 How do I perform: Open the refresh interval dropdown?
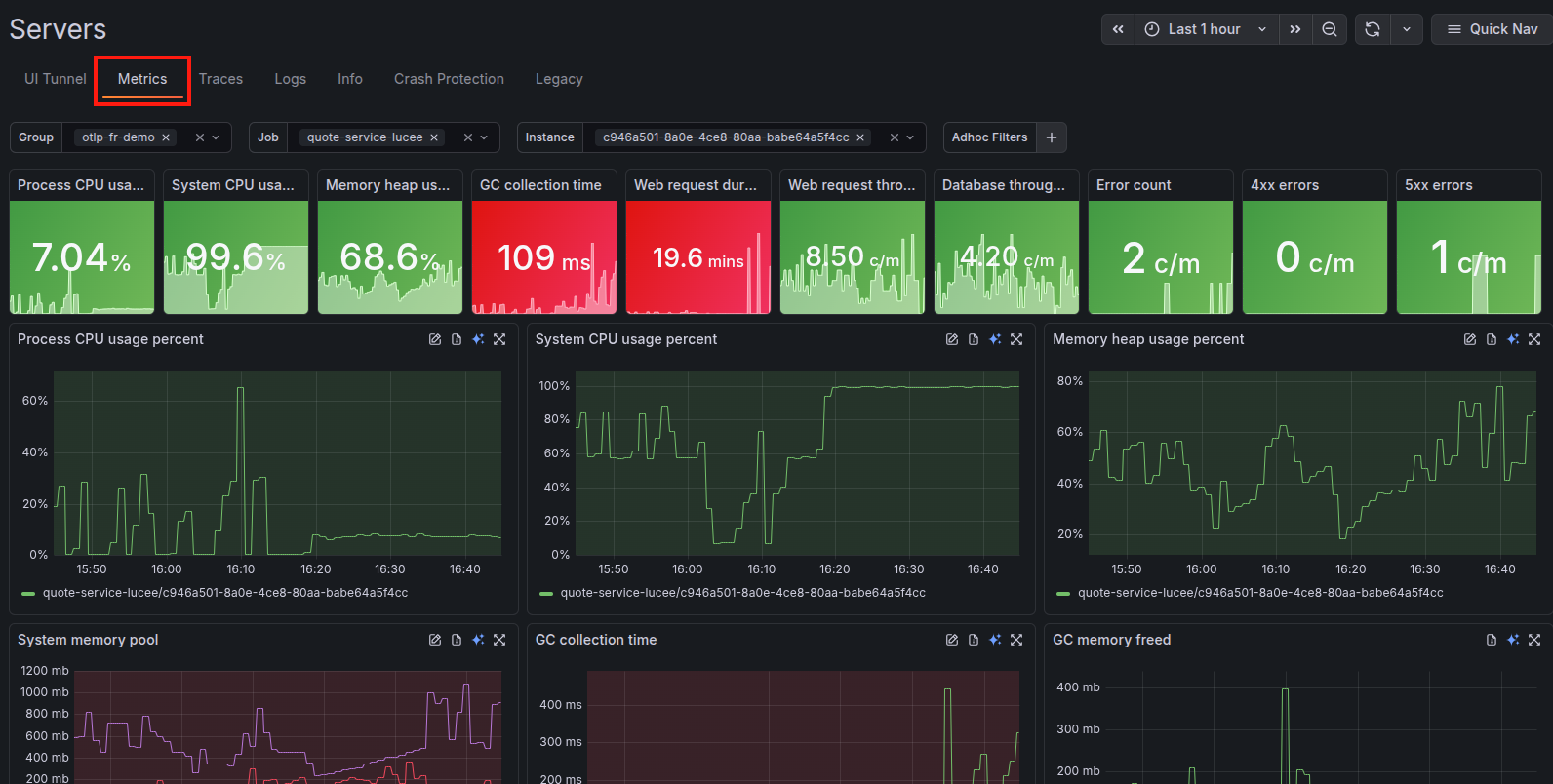(x=1407, y=29)
